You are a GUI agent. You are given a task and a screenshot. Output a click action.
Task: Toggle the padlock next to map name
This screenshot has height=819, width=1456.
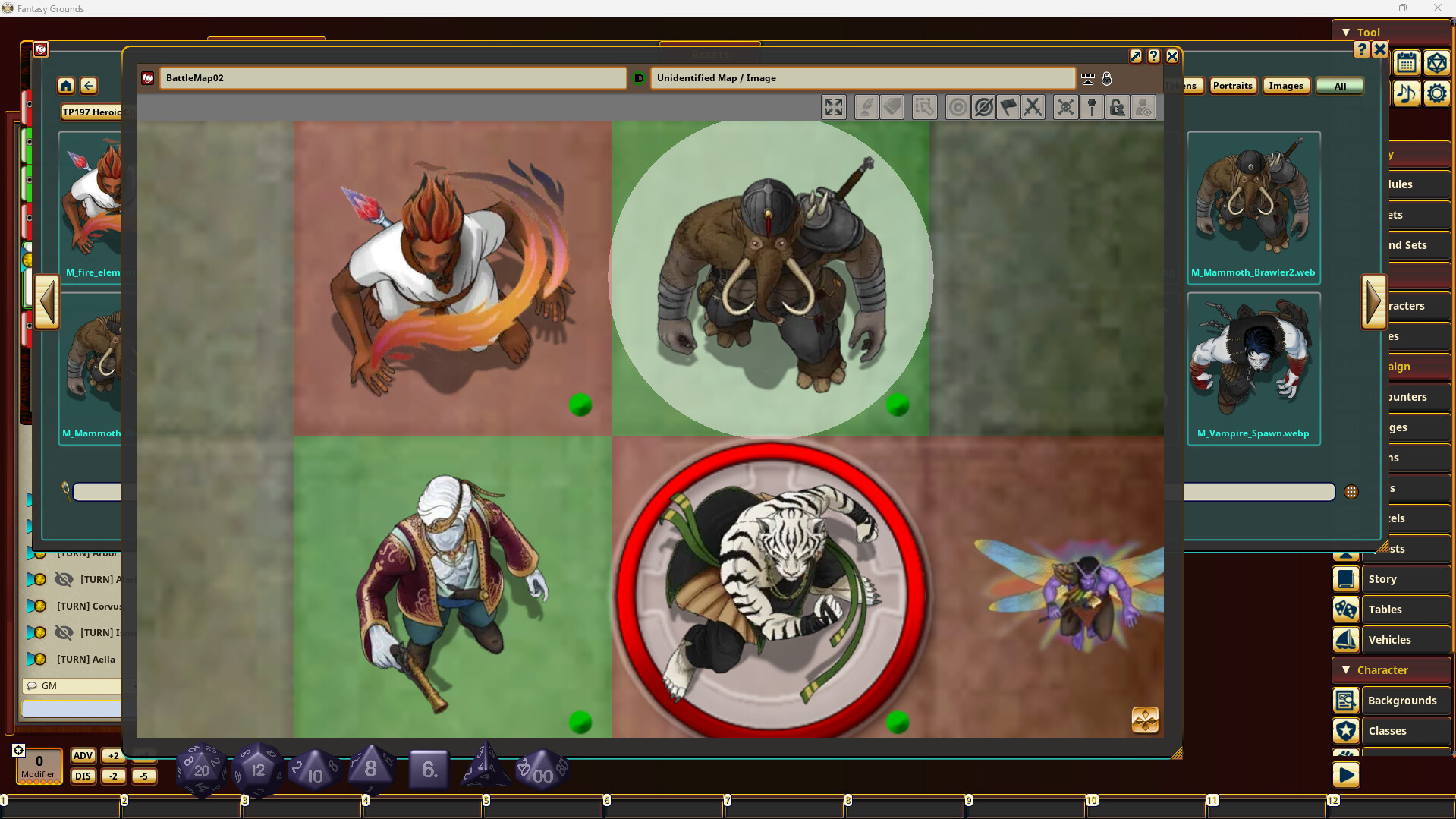point(1107,78)
